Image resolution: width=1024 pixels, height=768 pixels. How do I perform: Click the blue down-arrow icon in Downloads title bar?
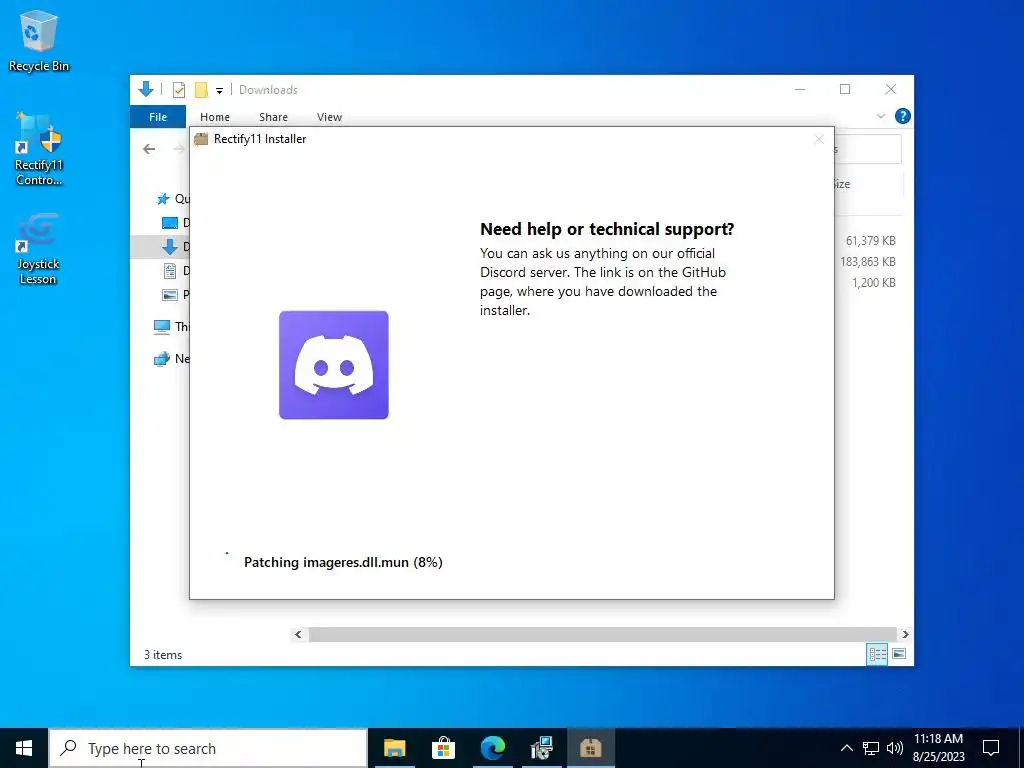146,89
